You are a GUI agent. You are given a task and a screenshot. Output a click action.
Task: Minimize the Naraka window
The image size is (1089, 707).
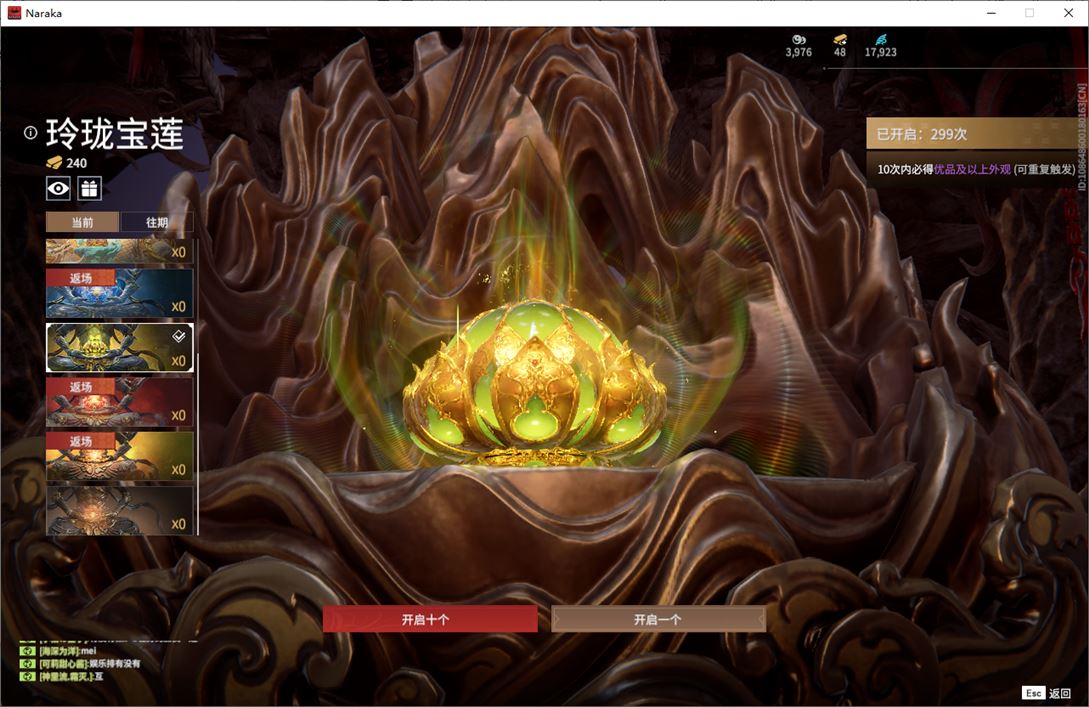[x=992, y=13]
